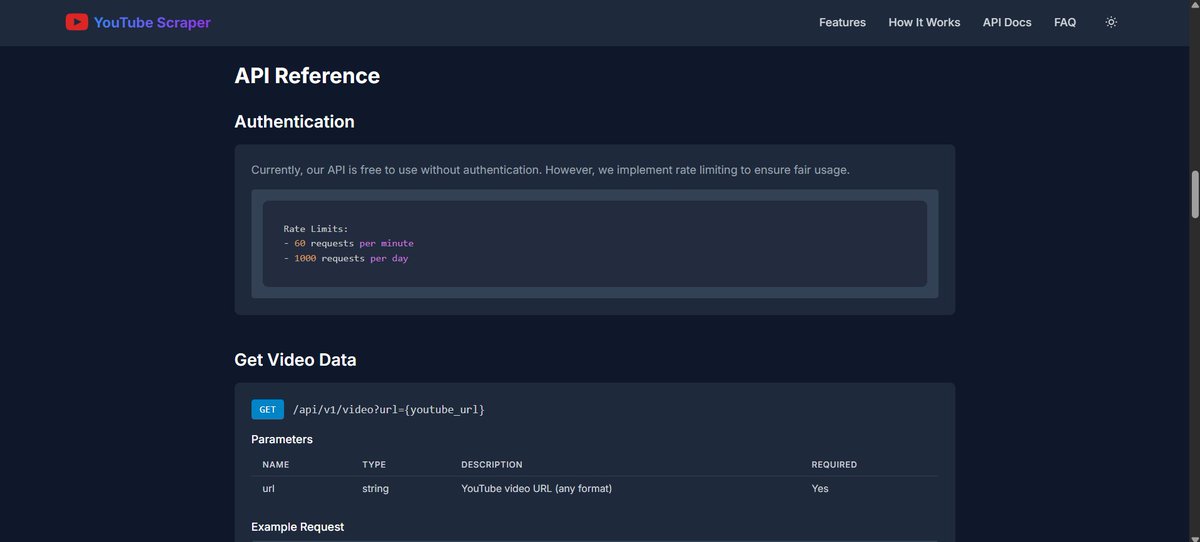
Task: Click the NAME column header
Action: tap(275, 465)
